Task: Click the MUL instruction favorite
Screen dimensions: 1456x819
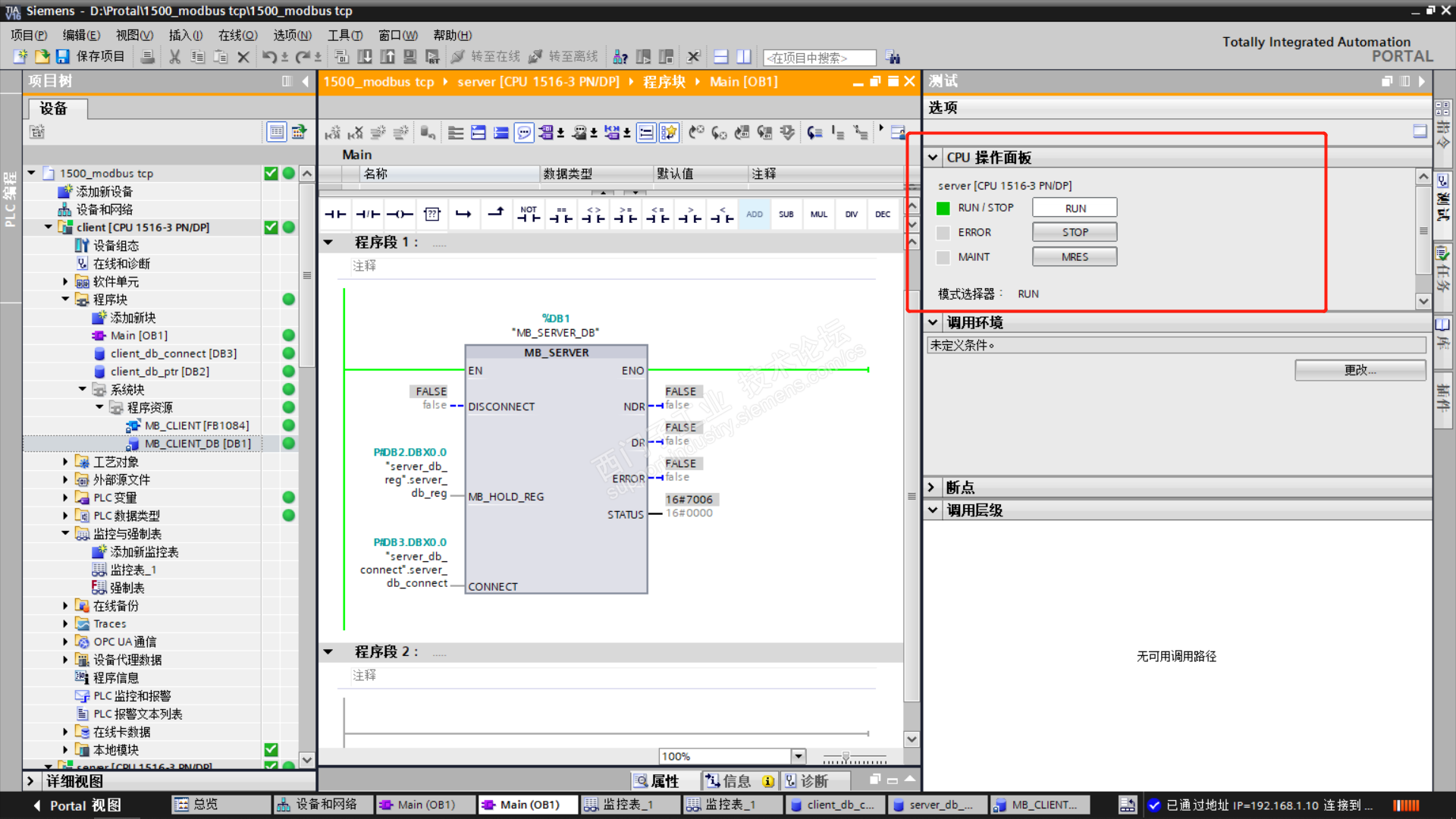Action: pyautogui.click(x=818, y=215)
